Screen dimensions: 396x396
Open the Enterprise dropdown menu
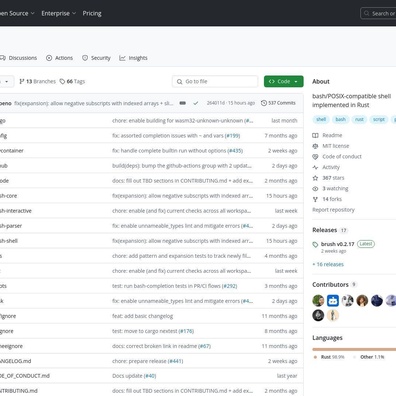(x=59, y=13)
